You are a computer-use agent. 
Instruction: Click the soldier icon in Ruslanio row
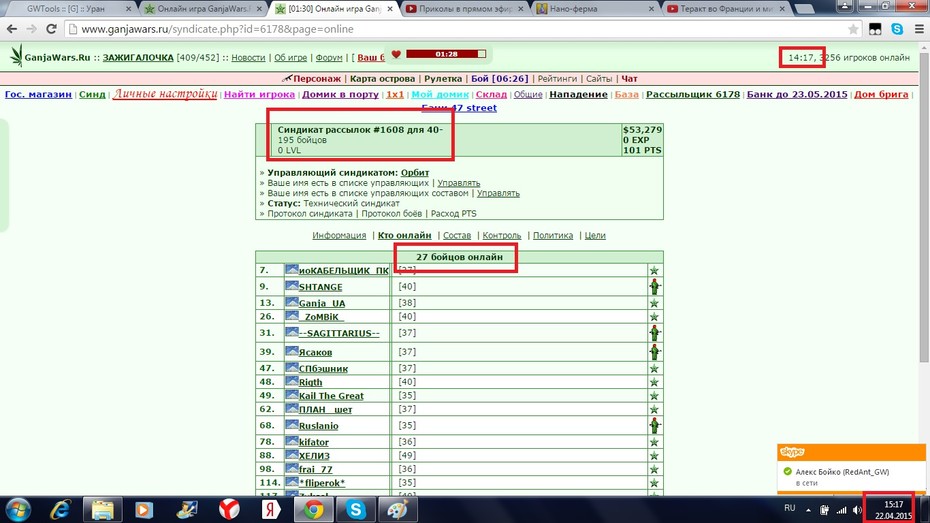click(x=654, y=426)
